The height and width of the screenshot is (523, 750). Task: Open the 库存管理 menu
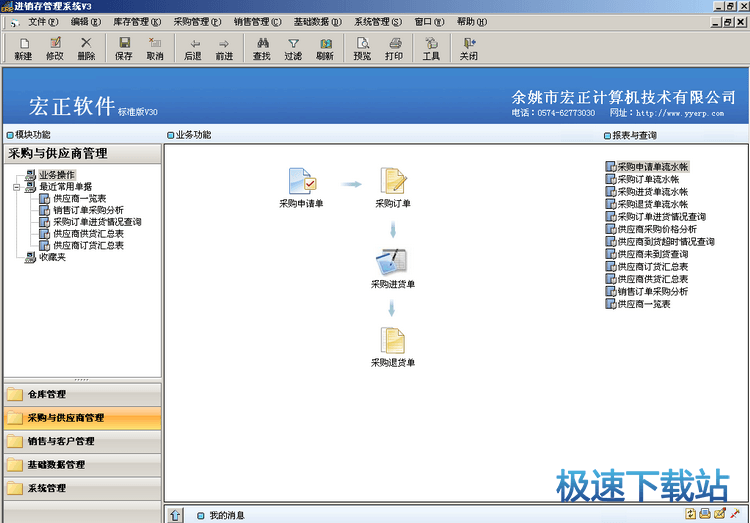[136, 21]
